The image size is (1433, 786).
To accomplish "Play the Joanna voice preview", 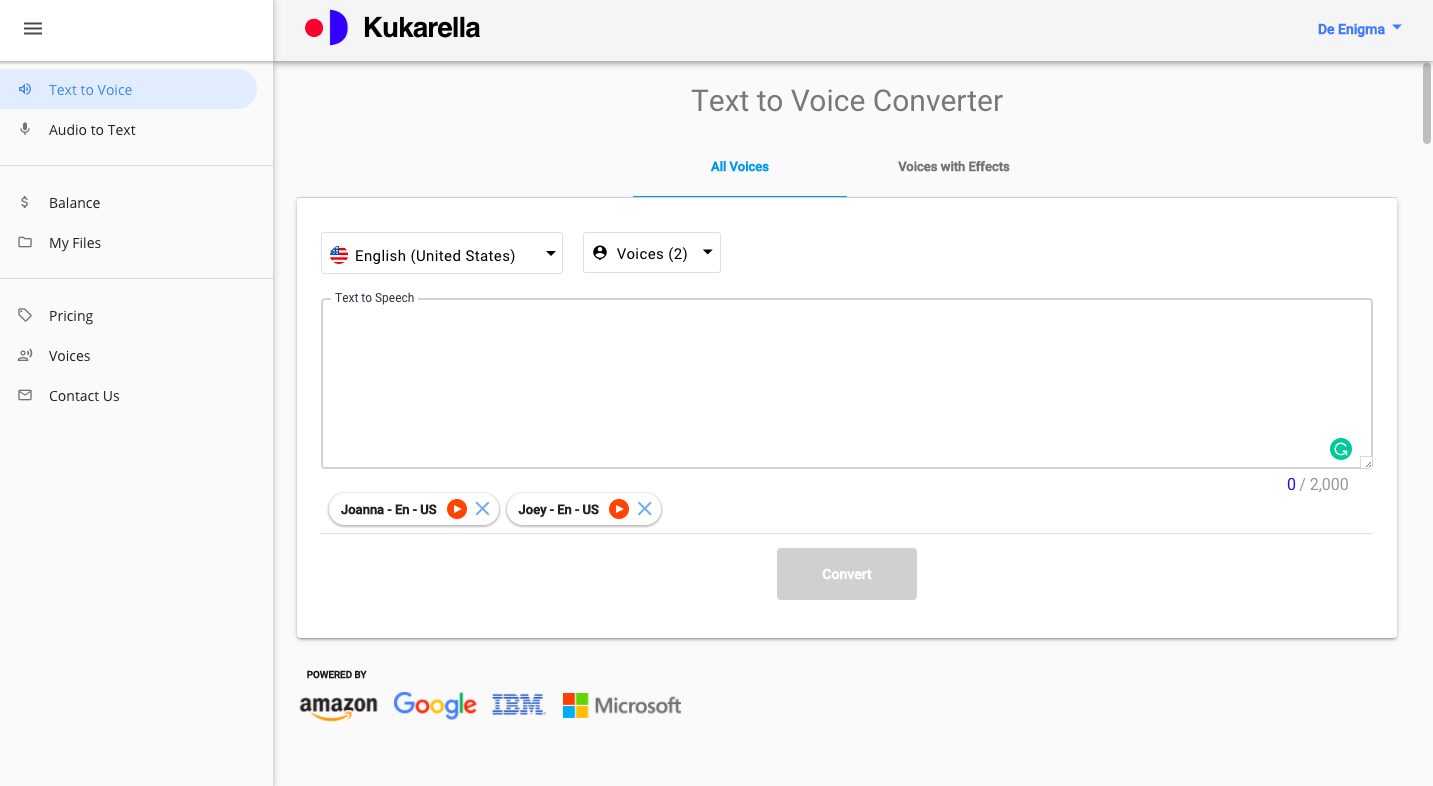I will pos(457,509).
